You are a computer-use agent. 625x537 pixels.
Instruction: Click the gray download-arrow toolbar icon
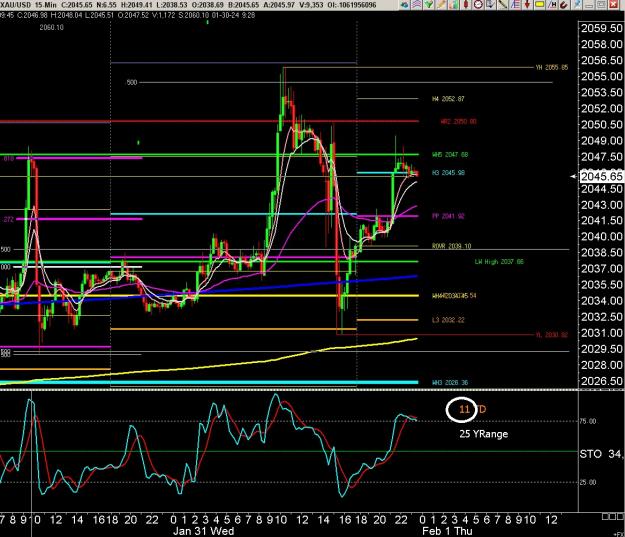coord(490,4)
